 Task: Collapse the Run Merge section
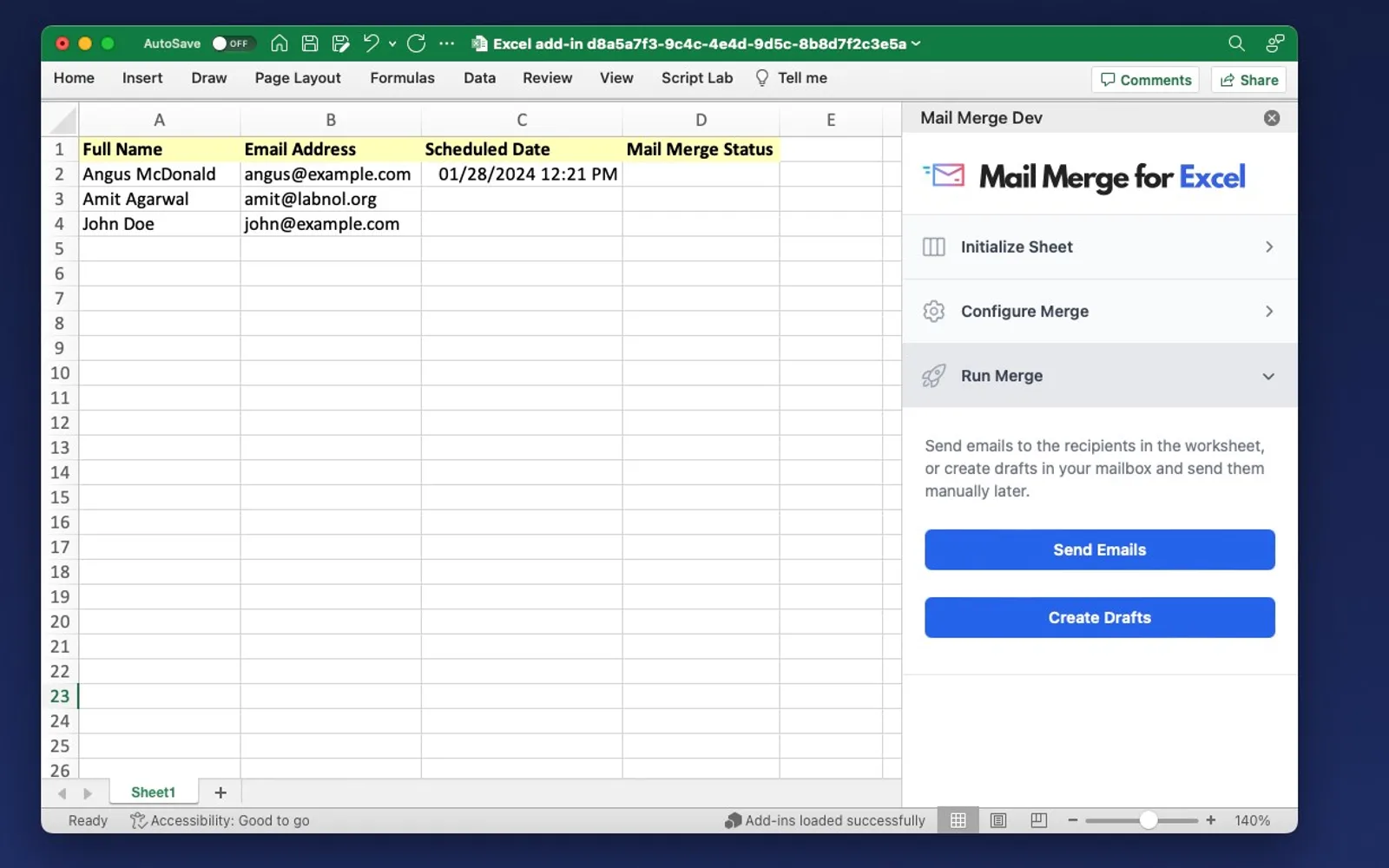click(1100, 376)
